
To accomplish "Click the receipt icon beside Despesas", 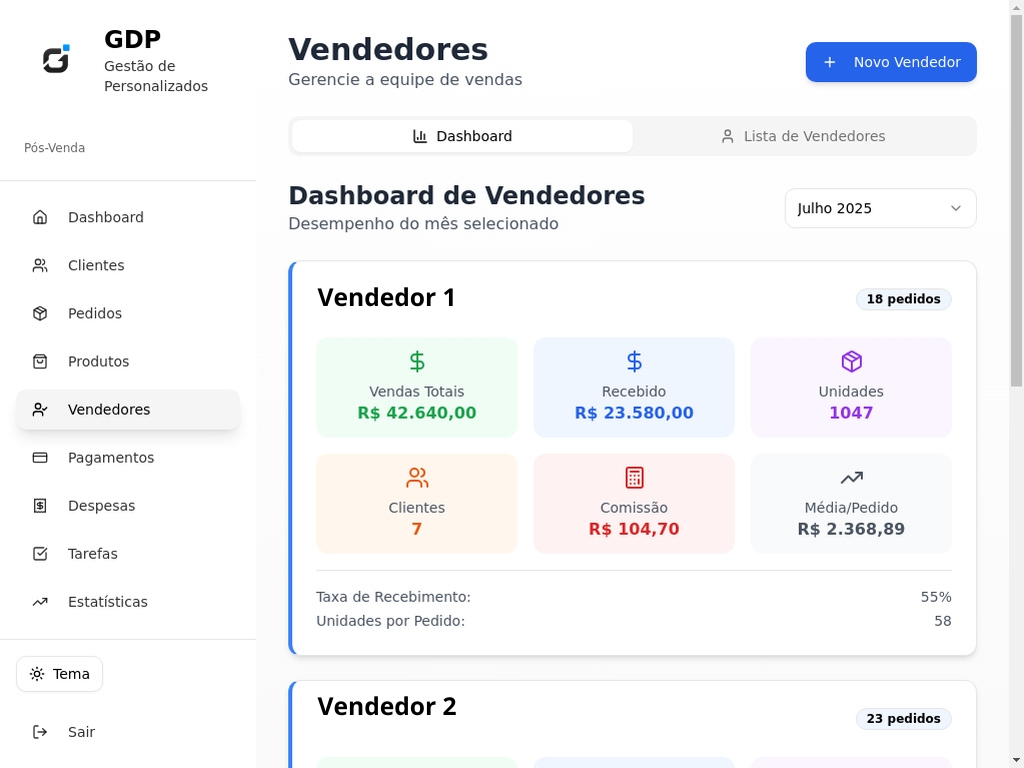I will (x=40, y=505).
